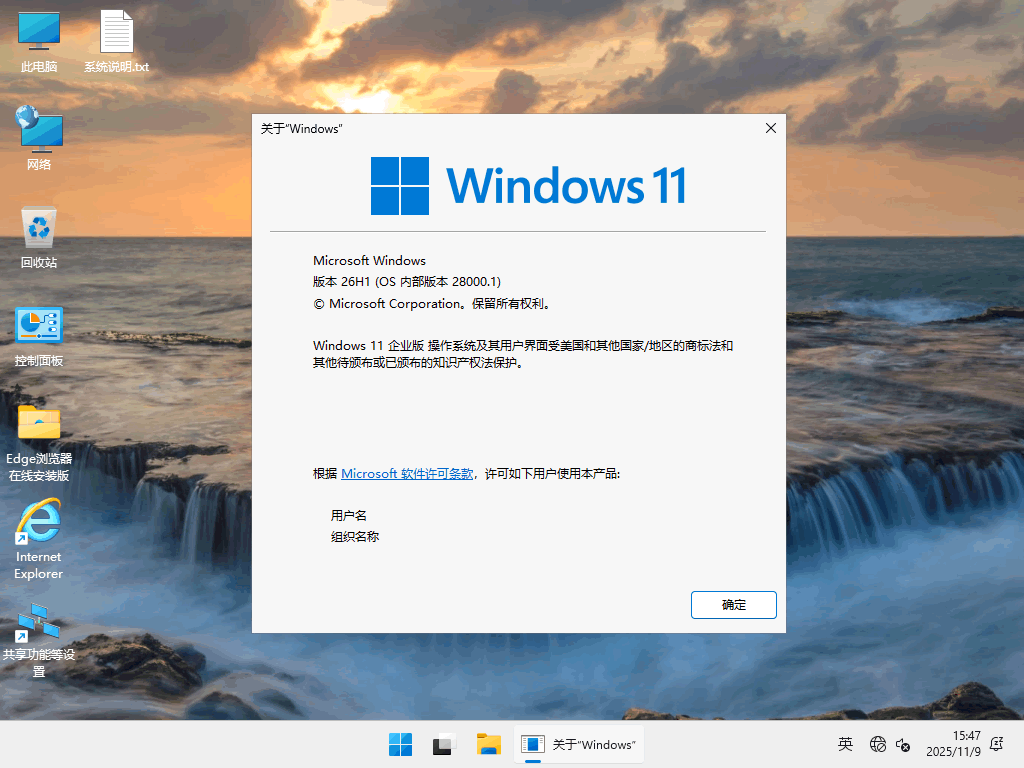Viewport: 1024px width, 768px height.
Task: Click the 组织名称 label
Action: click(355, 536)
